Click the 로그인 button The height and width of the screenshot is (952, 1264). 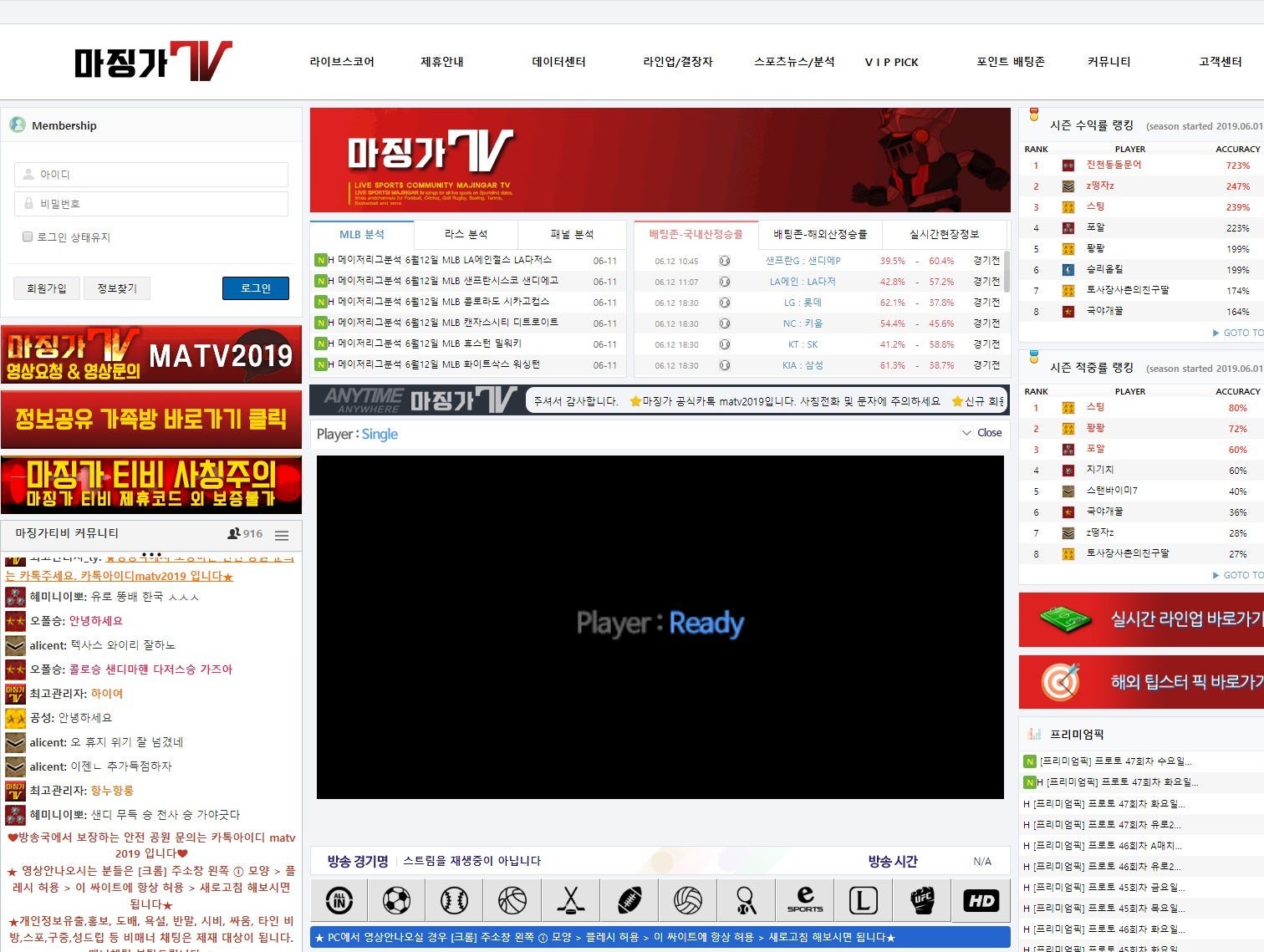click(x=256, y=288)
